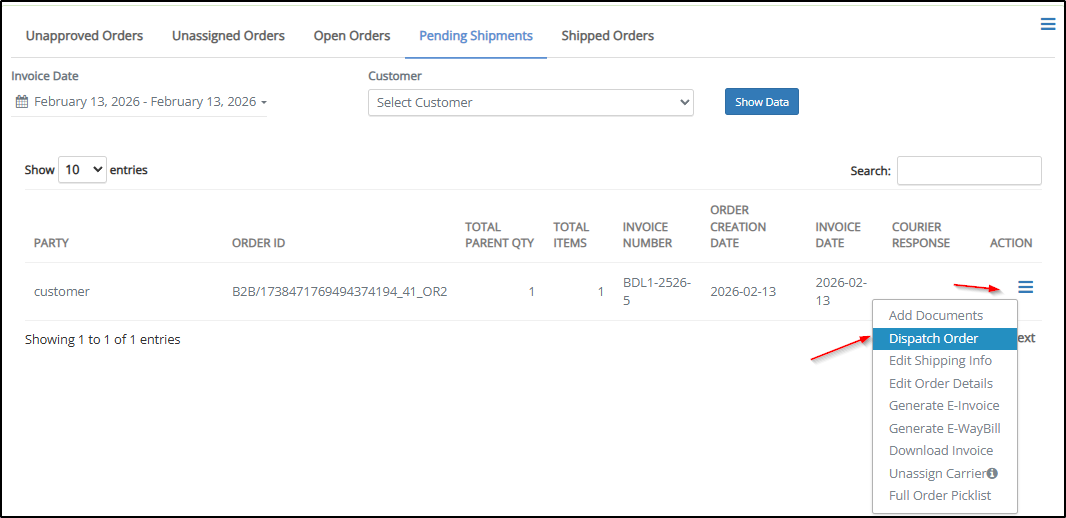
Task: Switch to the Unassigned Orders tab
Action: 228,36
